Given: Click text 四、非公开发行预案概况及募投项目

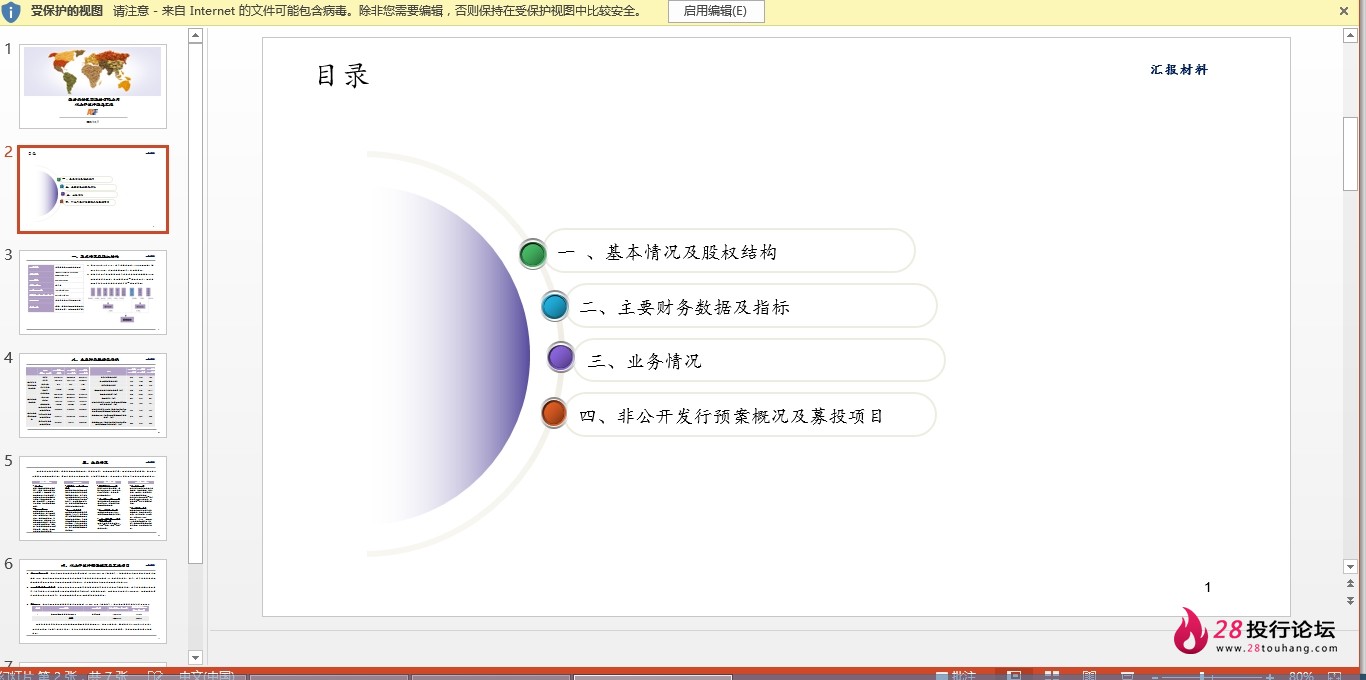Looking at the screenshot, I should [731, 416].
